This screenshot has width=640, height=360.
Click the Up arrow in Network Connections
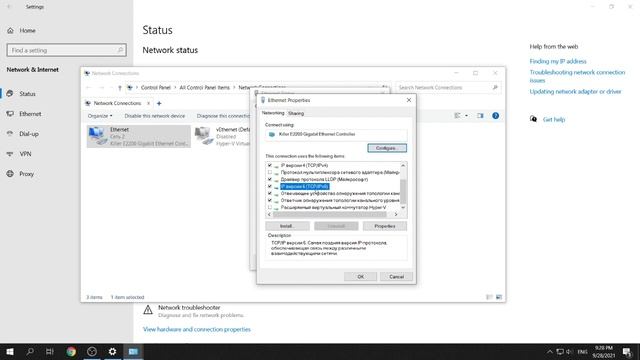click(x=120, y=88)
